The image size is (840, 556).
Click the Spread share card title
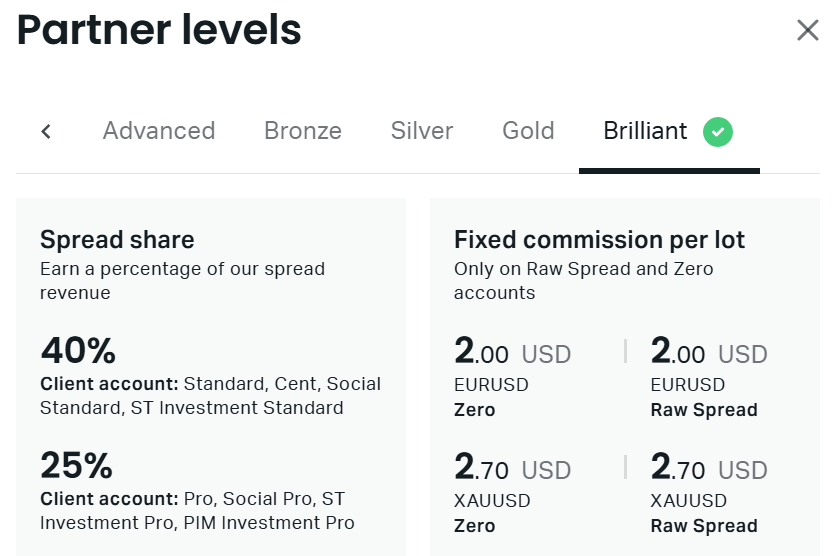117,240
